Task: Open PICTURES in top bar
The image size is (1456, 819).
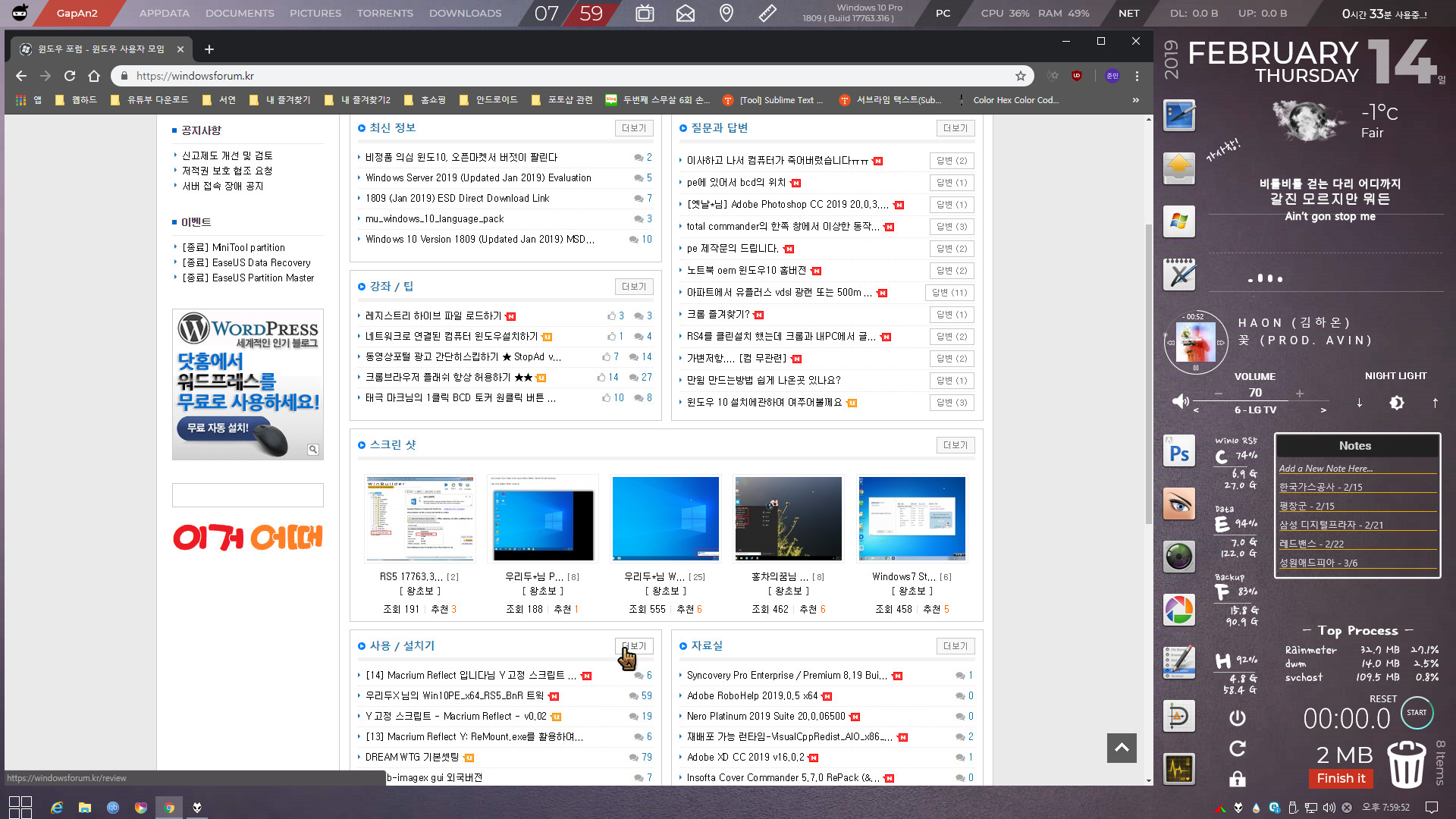Action: [315, 13]
